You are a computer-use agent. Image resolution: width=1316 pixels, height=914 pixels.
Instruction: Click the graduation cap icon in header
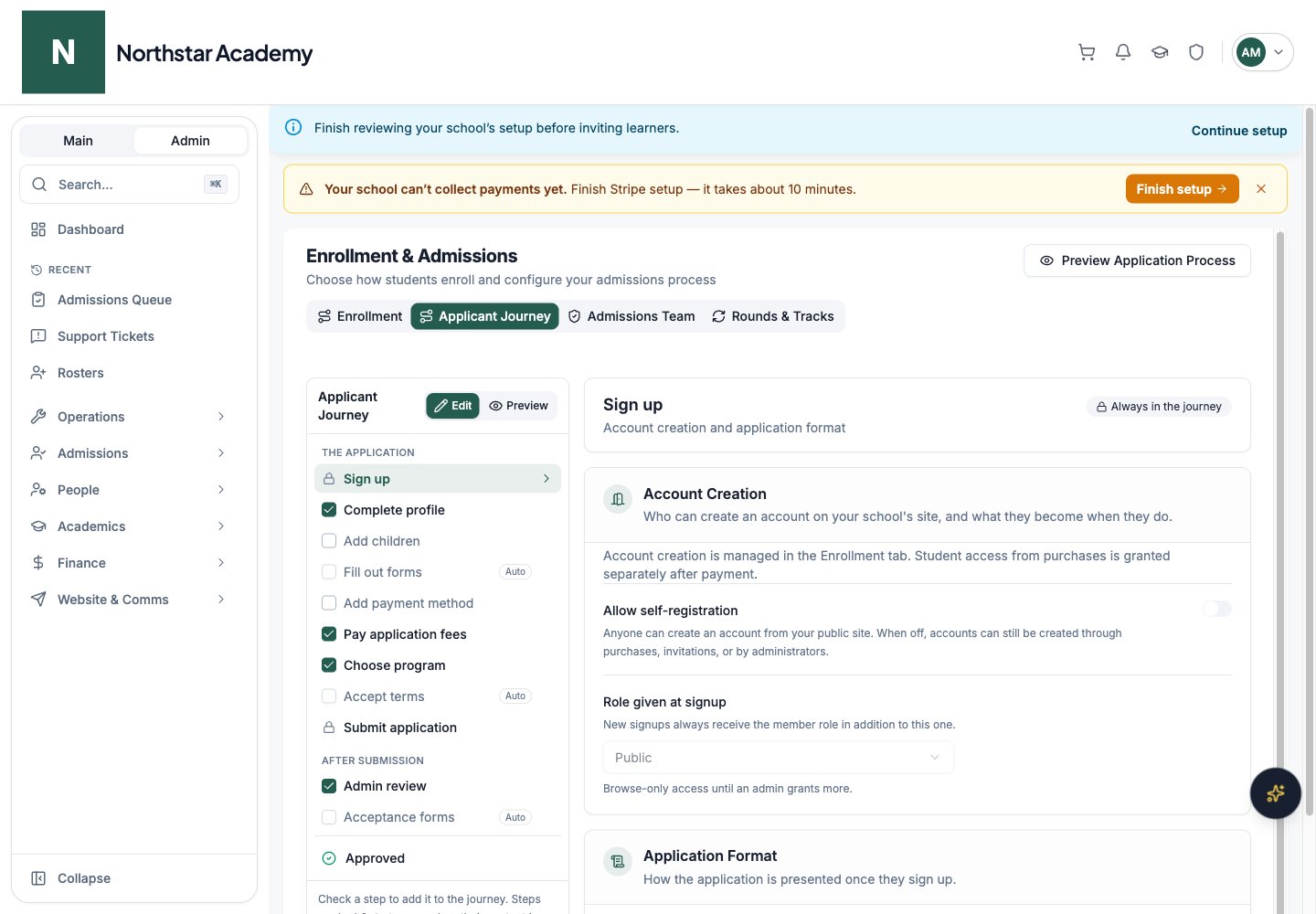pos(1160,52)
